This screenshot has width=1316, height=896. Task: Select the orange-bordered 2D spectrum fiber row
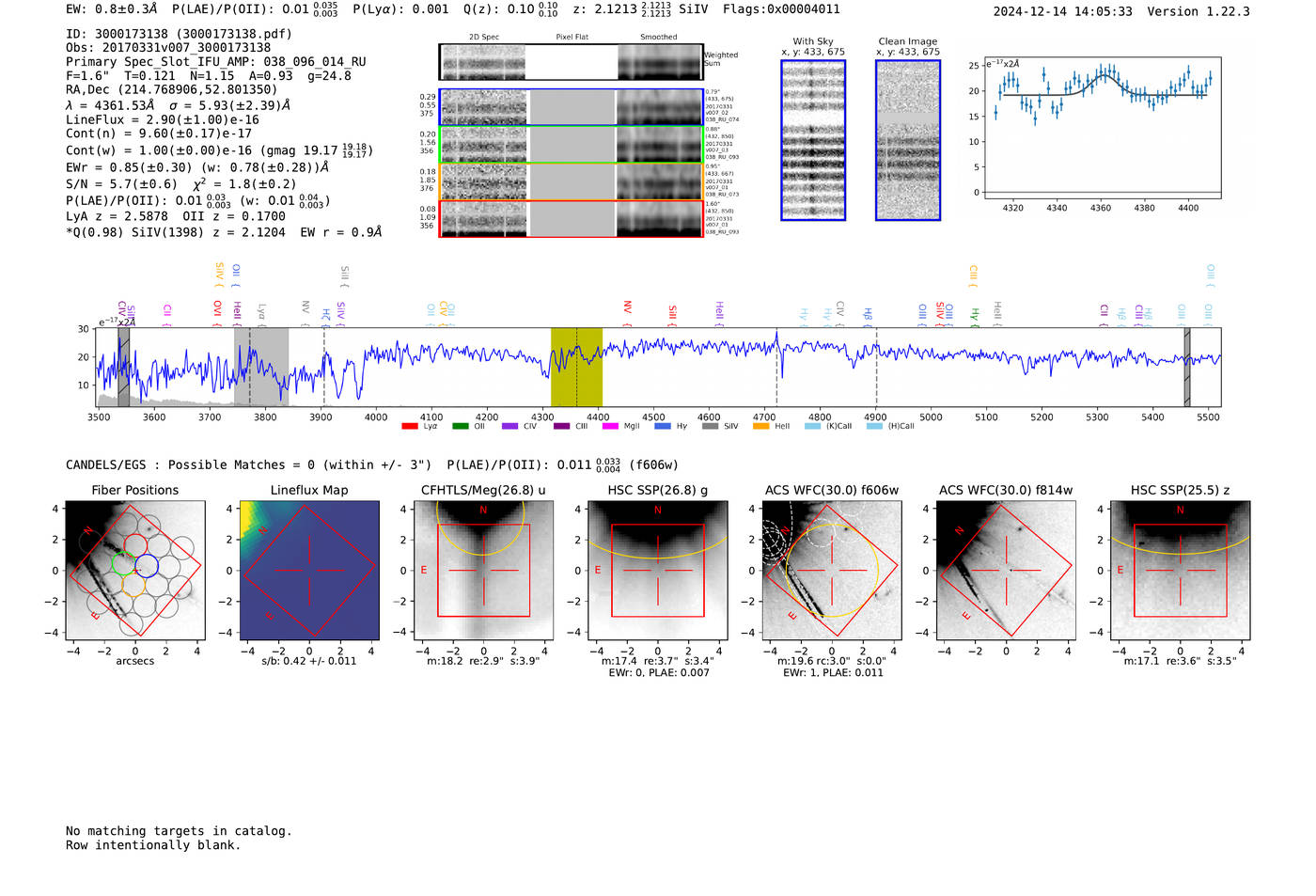click(572, 181)
